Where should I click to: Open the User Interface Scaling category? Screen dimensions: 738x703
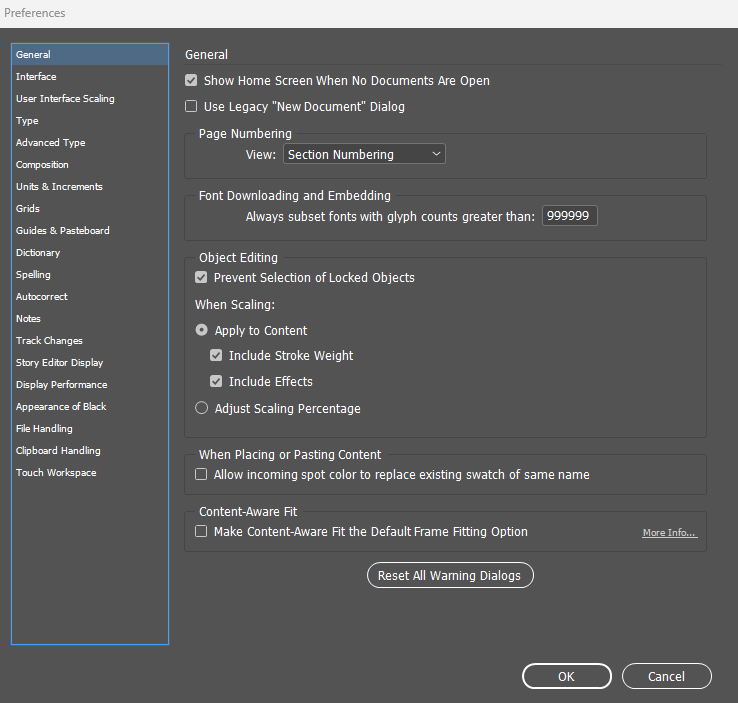pos(90,98)
